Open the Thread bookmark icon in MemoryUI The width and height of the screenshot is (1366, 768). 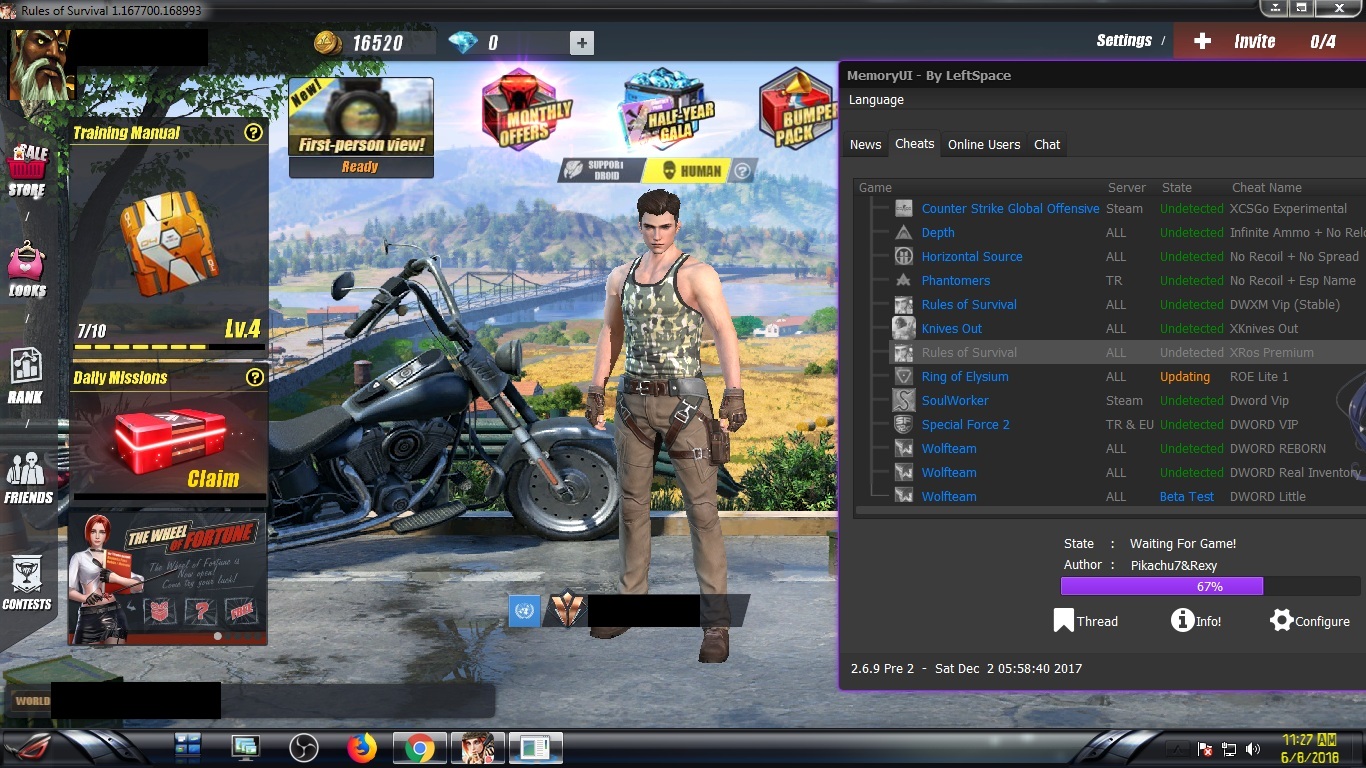(x=1064, y=621)
